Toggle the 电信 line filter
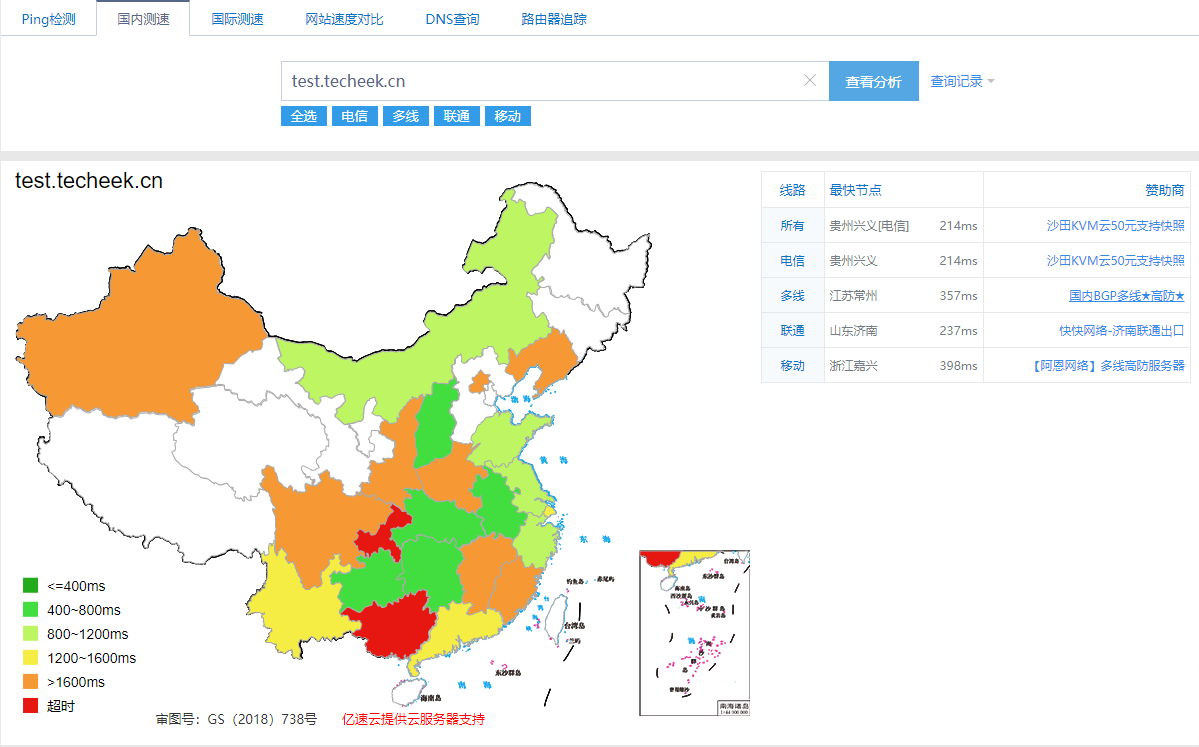 point(354,116)
